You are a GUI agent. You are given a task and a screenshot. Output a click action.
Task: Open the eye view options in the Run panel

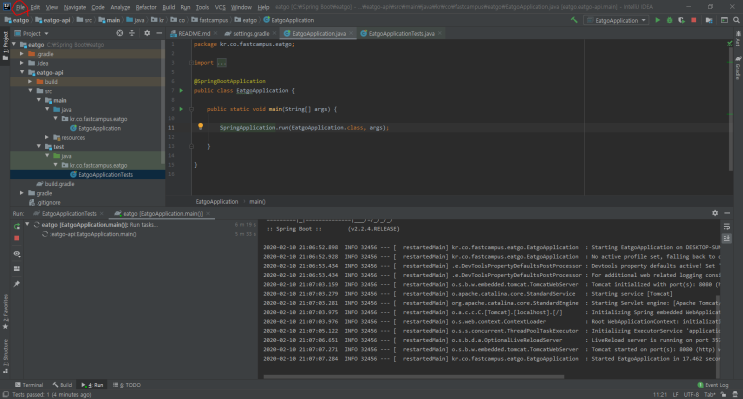click(17, 254)
